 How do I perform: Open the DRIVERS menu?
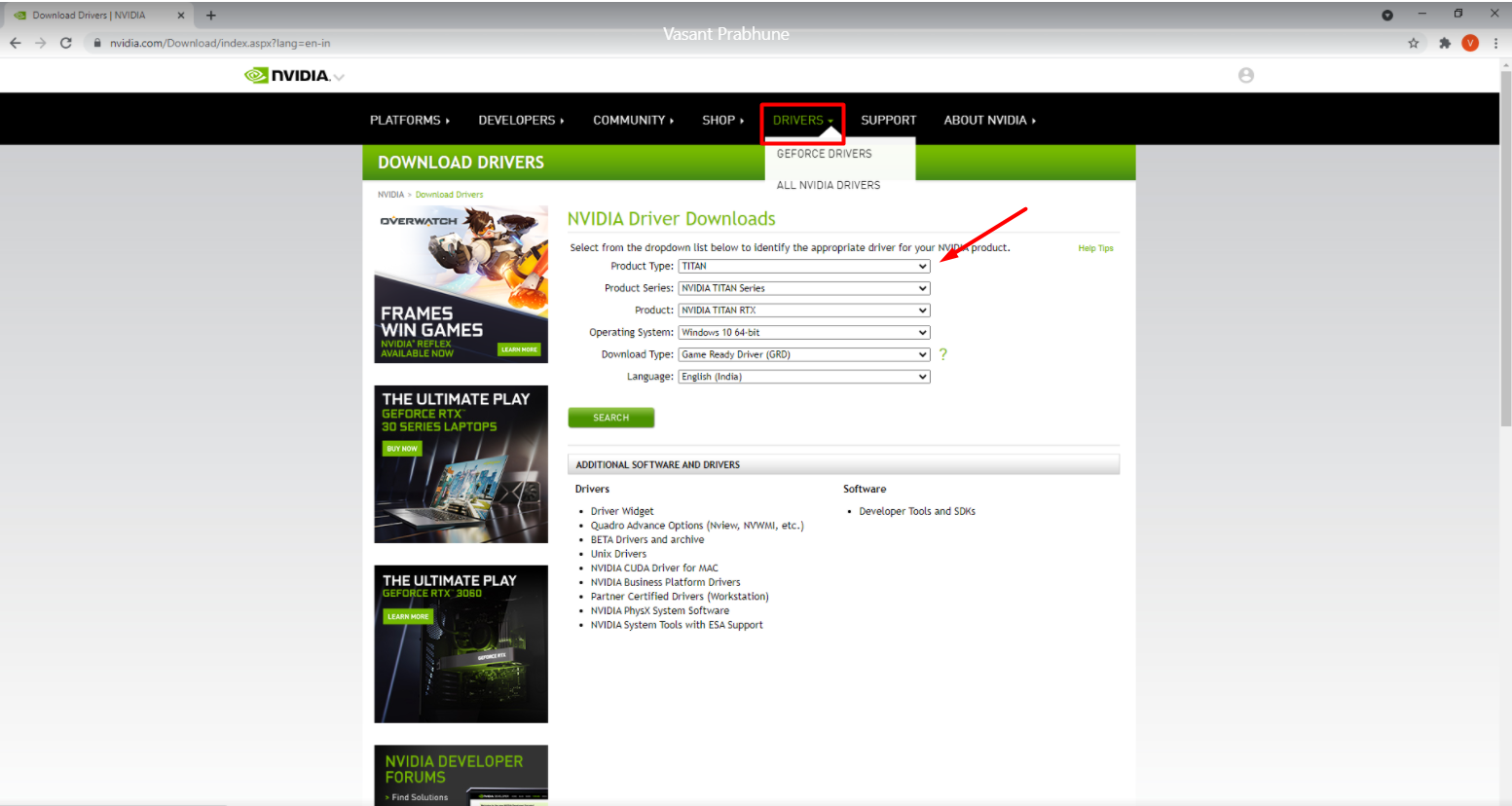pos(803,120)
